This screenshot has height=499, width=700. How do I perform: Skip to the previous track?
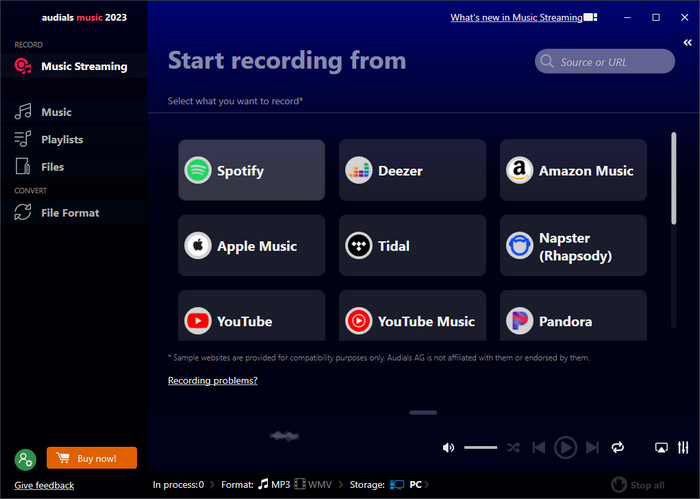(x=539, y=447)
